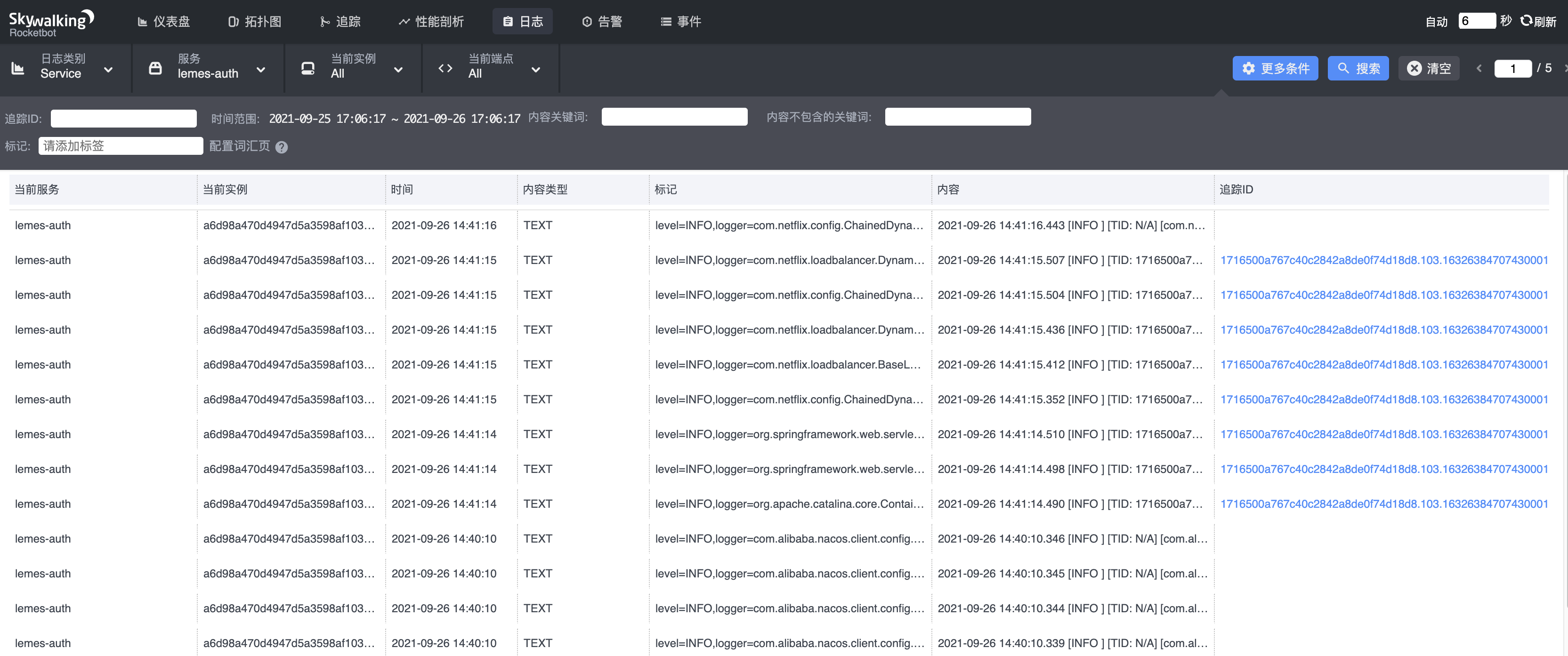Click the 自动 auto-refresh toggle label
The height and width of the screenshot is (656, 1568).
pyautogui.click(x=1437, y=21)
